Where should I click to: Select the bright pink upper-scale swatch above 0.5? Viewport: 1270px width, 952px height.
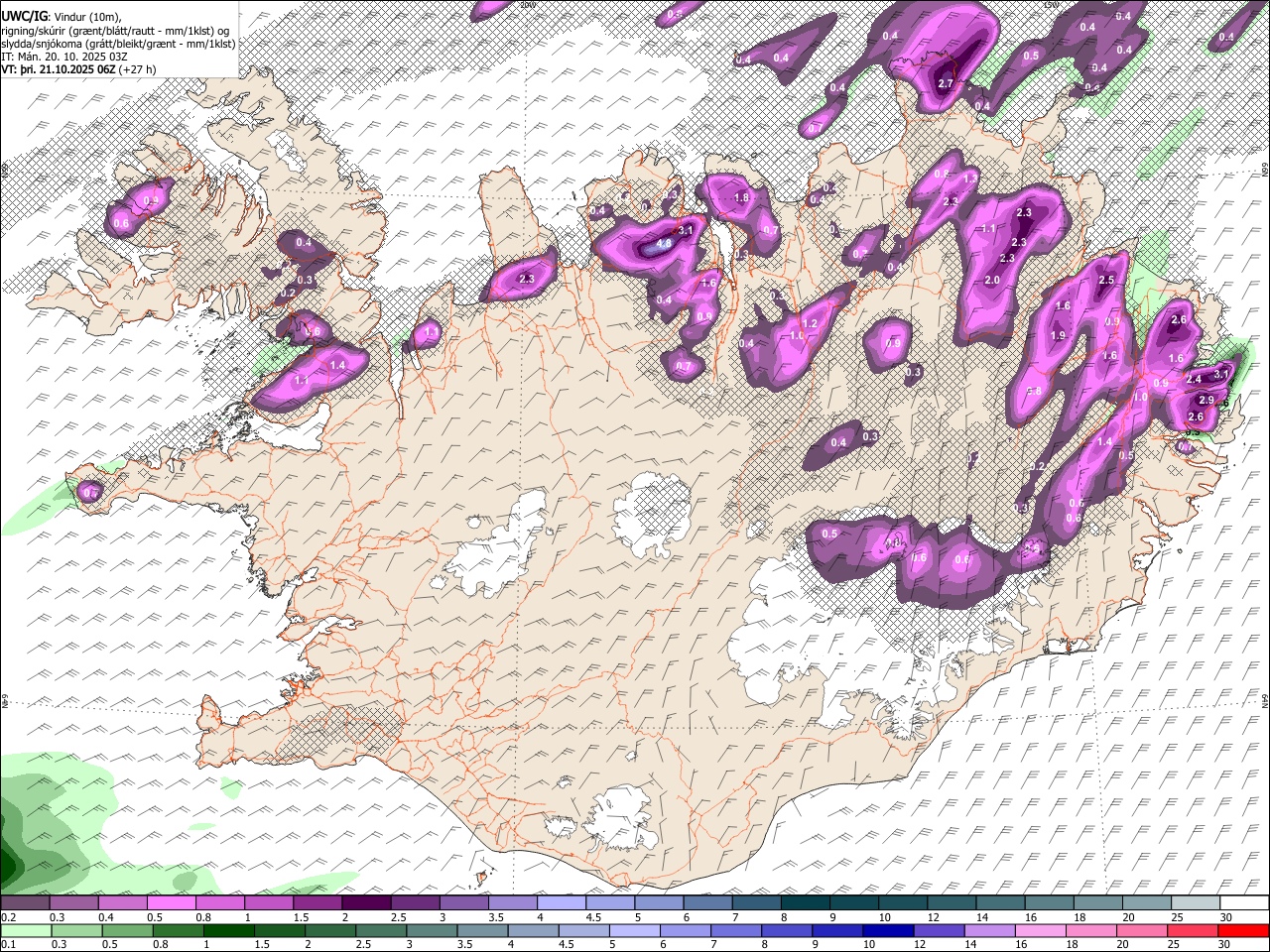point(171,903)
